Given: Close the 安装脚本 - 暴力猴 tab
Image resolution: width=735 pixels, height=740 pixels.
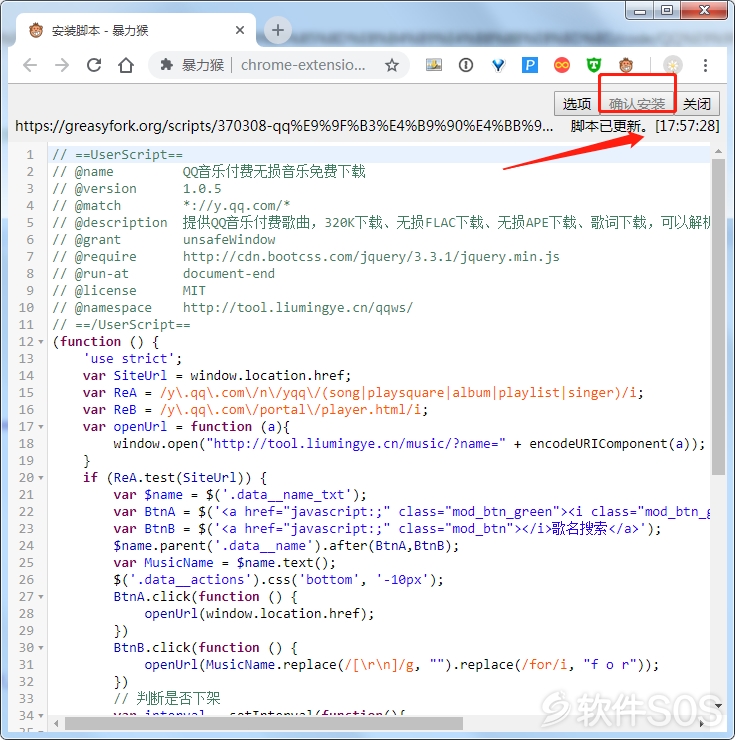Looking at the screenshot, I should click(x=240, y=30).
